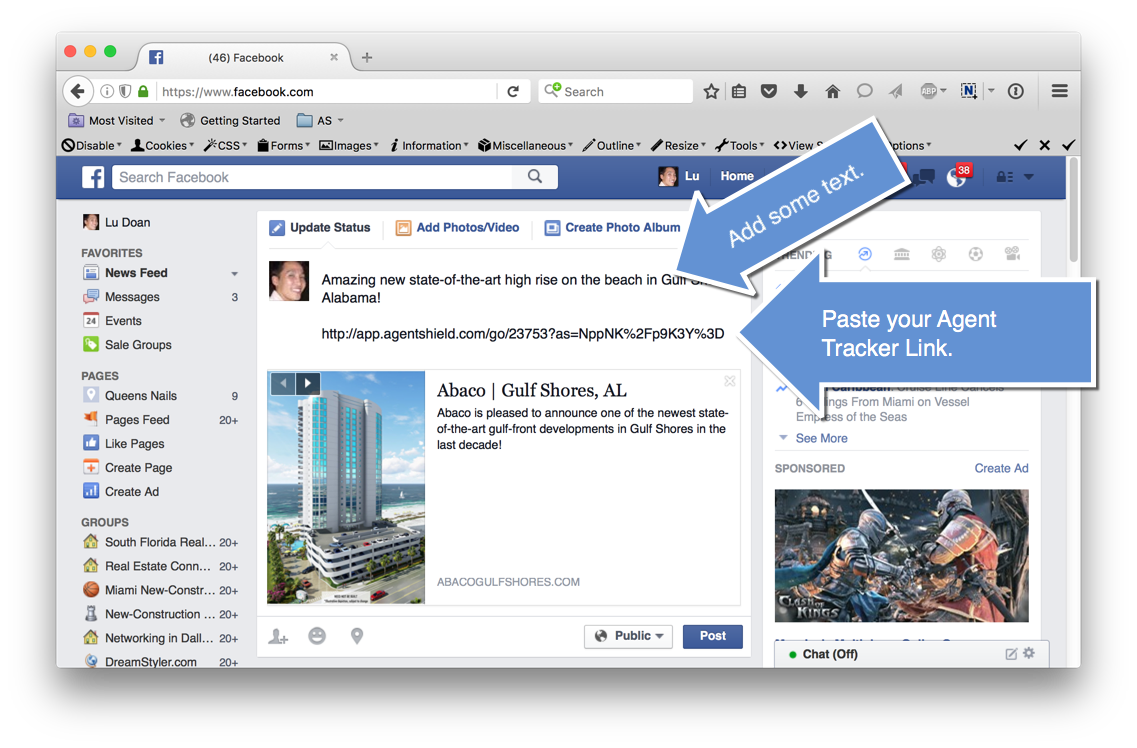This screenshot has width=1137, height=748.
Task: Click the Search Facebook input field
Action: [x=313, y=177]
